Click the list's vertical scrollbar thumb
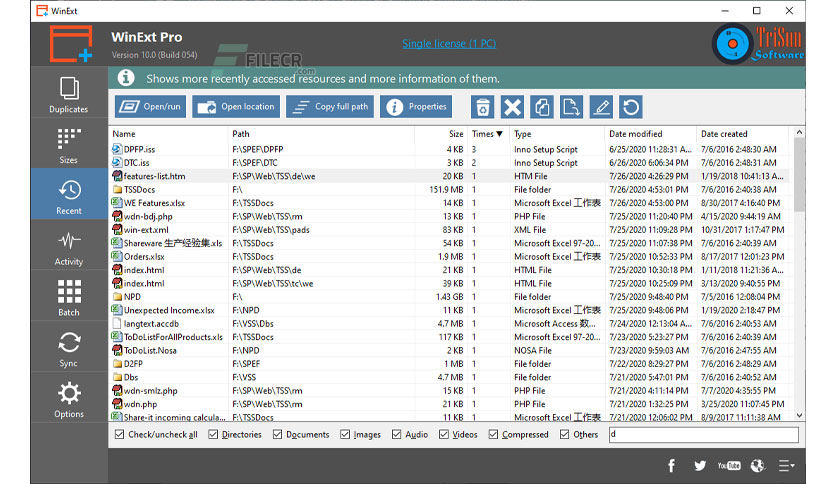This screenshot has height=484, width=836. [x=799, y=174]
